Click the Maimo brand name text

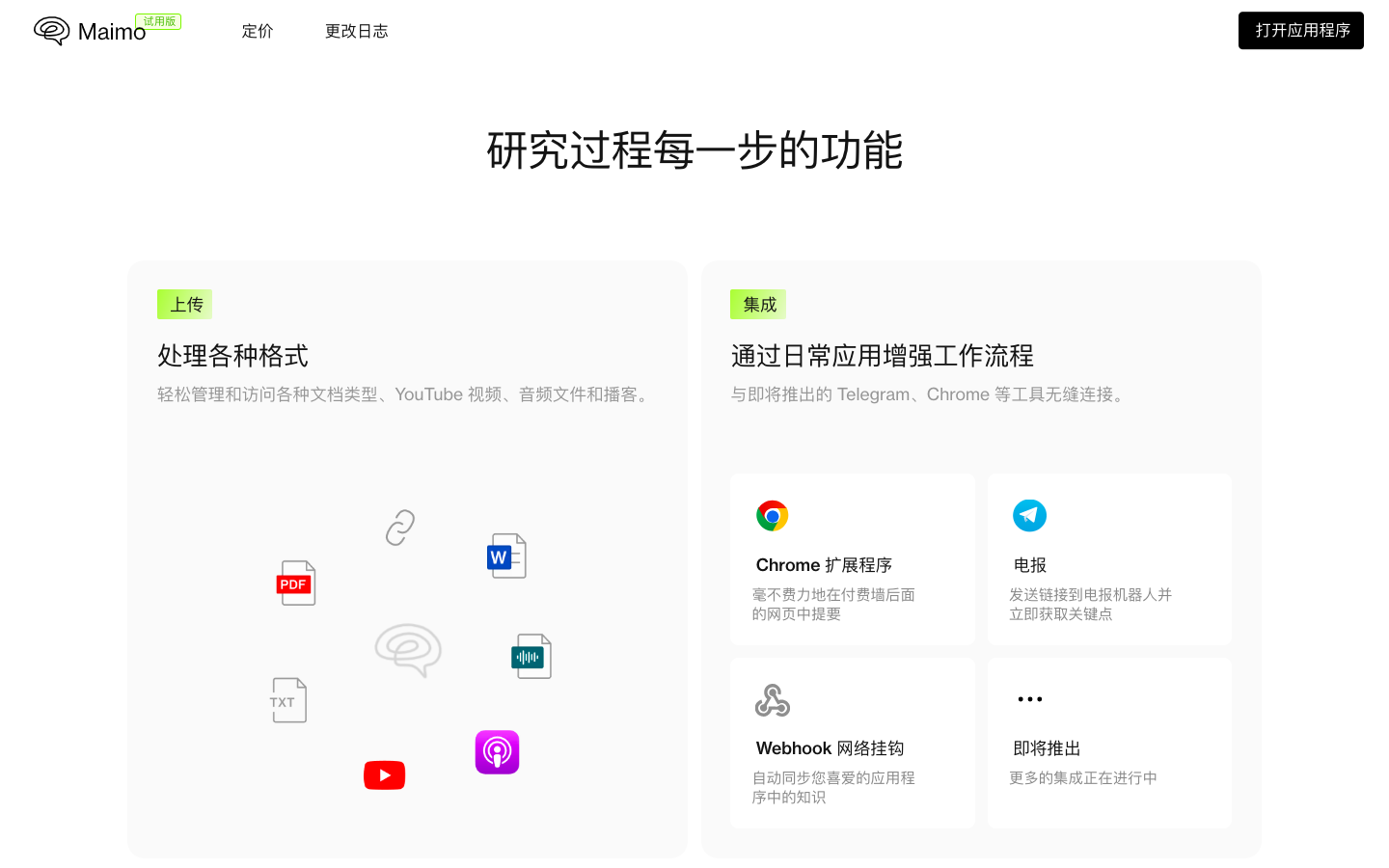[x=112, y=32]
